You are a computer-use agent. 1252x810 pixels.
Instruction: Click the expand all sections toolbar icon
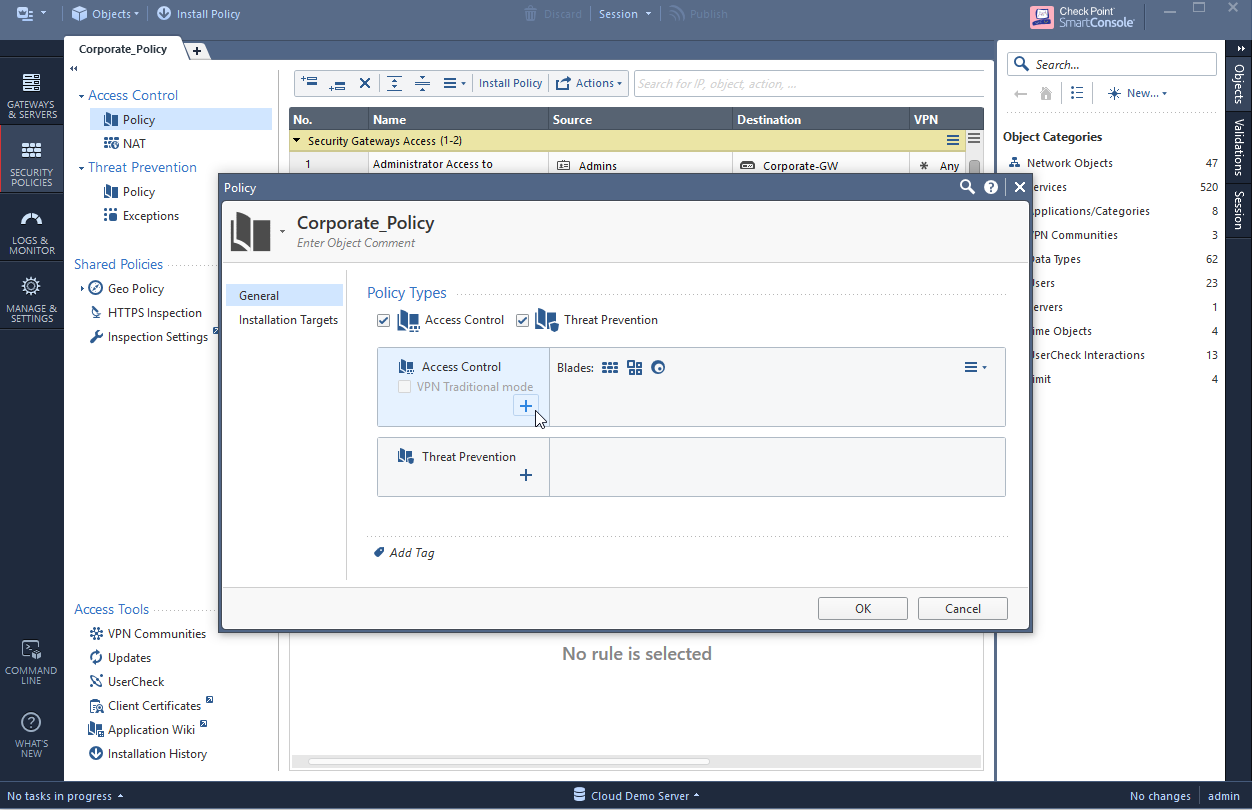coord(395,83)
